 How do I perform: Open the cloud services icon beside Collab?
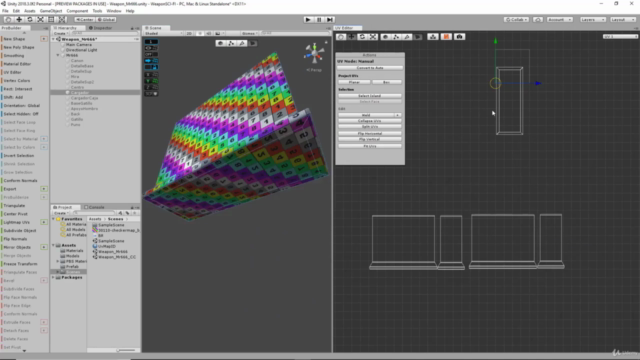click(538, 20)
